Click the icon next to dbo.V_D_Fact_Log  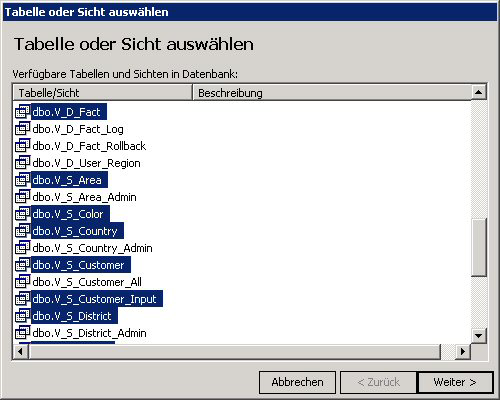coord(23,129)
